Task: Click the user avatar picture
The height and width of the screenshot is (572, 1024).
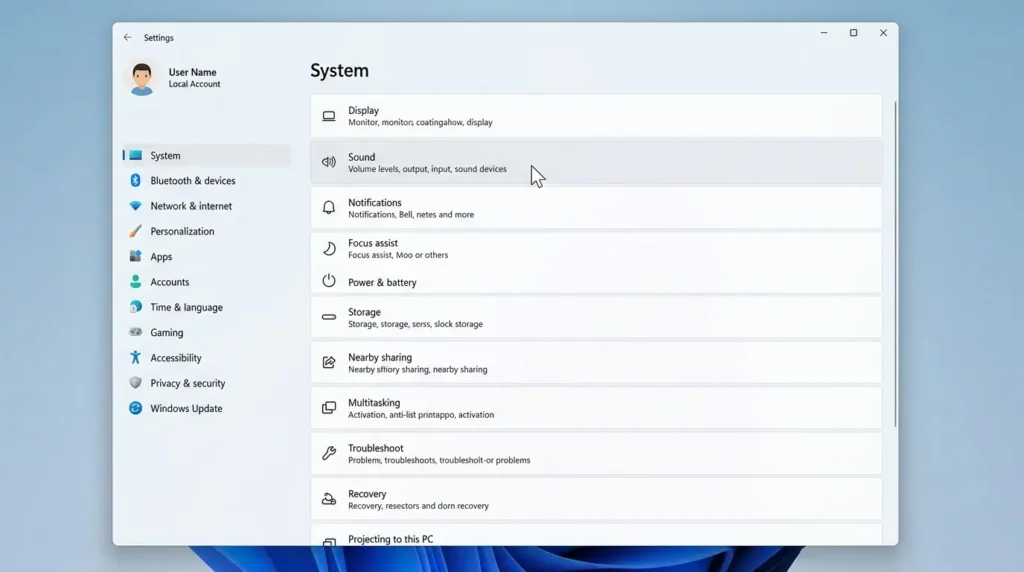Action: [142, 78]
